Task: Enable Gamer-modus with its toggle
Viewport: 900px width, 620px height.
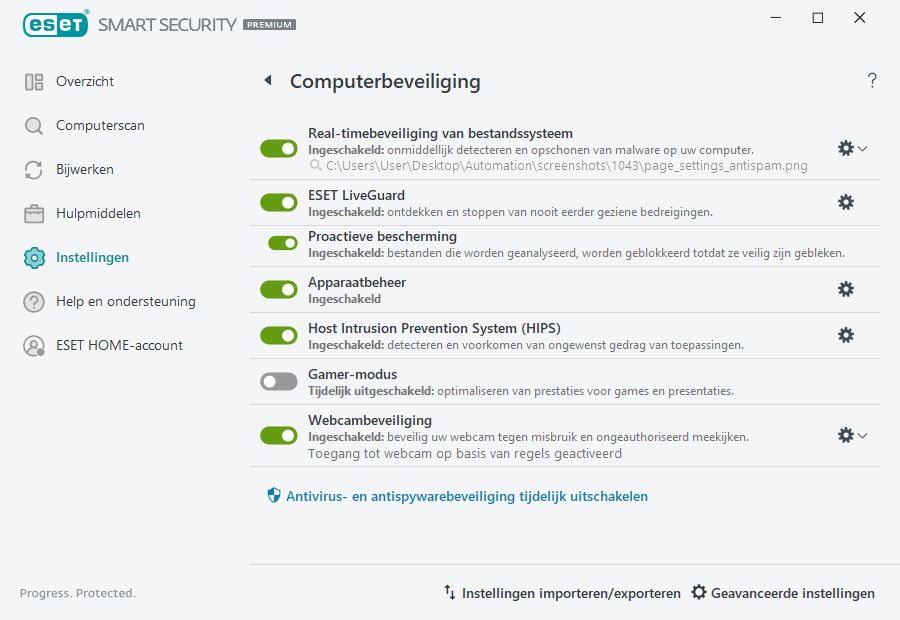Action: tap(278, 381)
